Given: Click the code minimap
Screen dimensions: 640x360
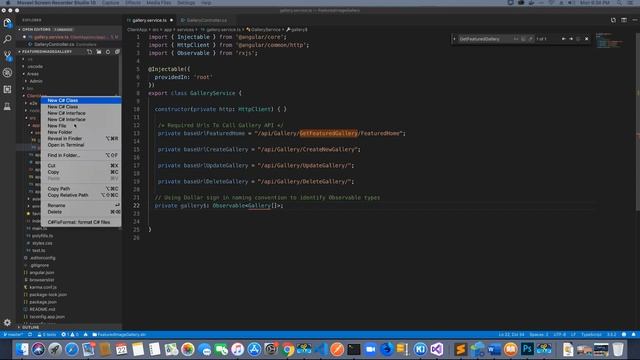Looking at the screenshot, I should click(x=609, y=41).
